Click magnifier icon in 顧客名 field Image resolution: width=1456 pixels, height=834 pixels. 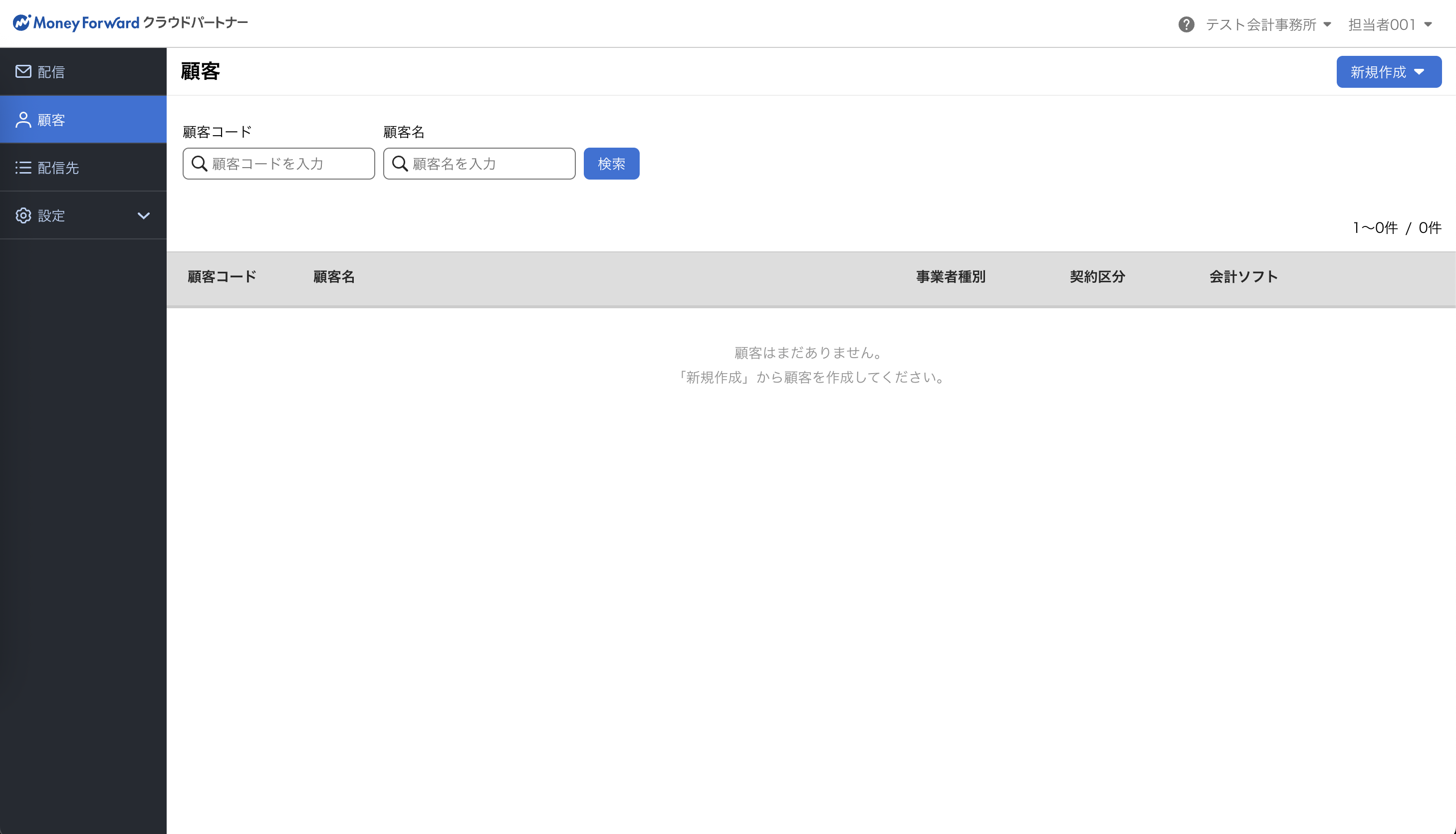pyautogui.click(x=399, y=164)
